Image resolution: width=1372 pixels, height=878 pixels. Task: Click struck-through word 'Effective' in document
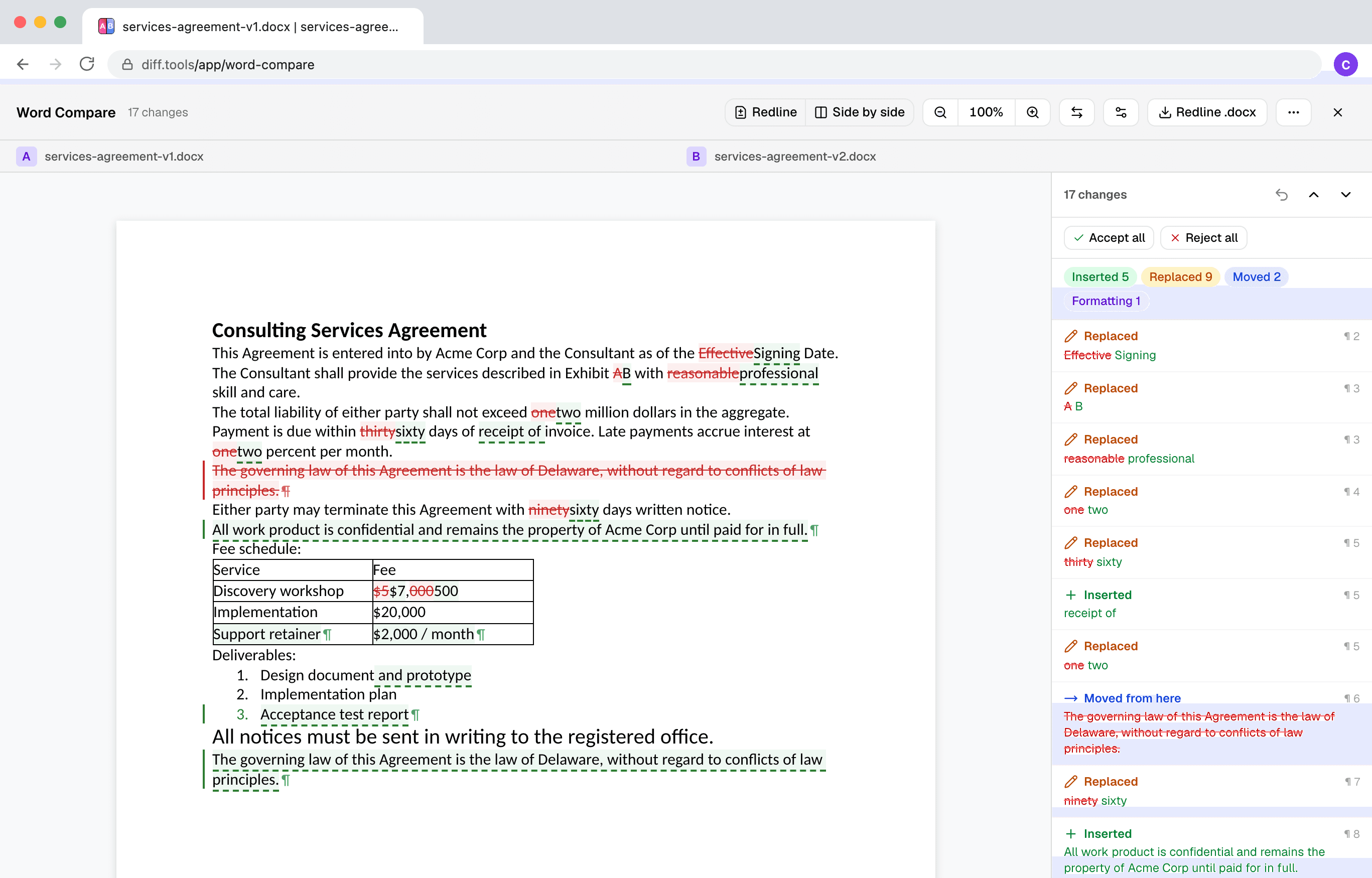[x=725, y=354]
